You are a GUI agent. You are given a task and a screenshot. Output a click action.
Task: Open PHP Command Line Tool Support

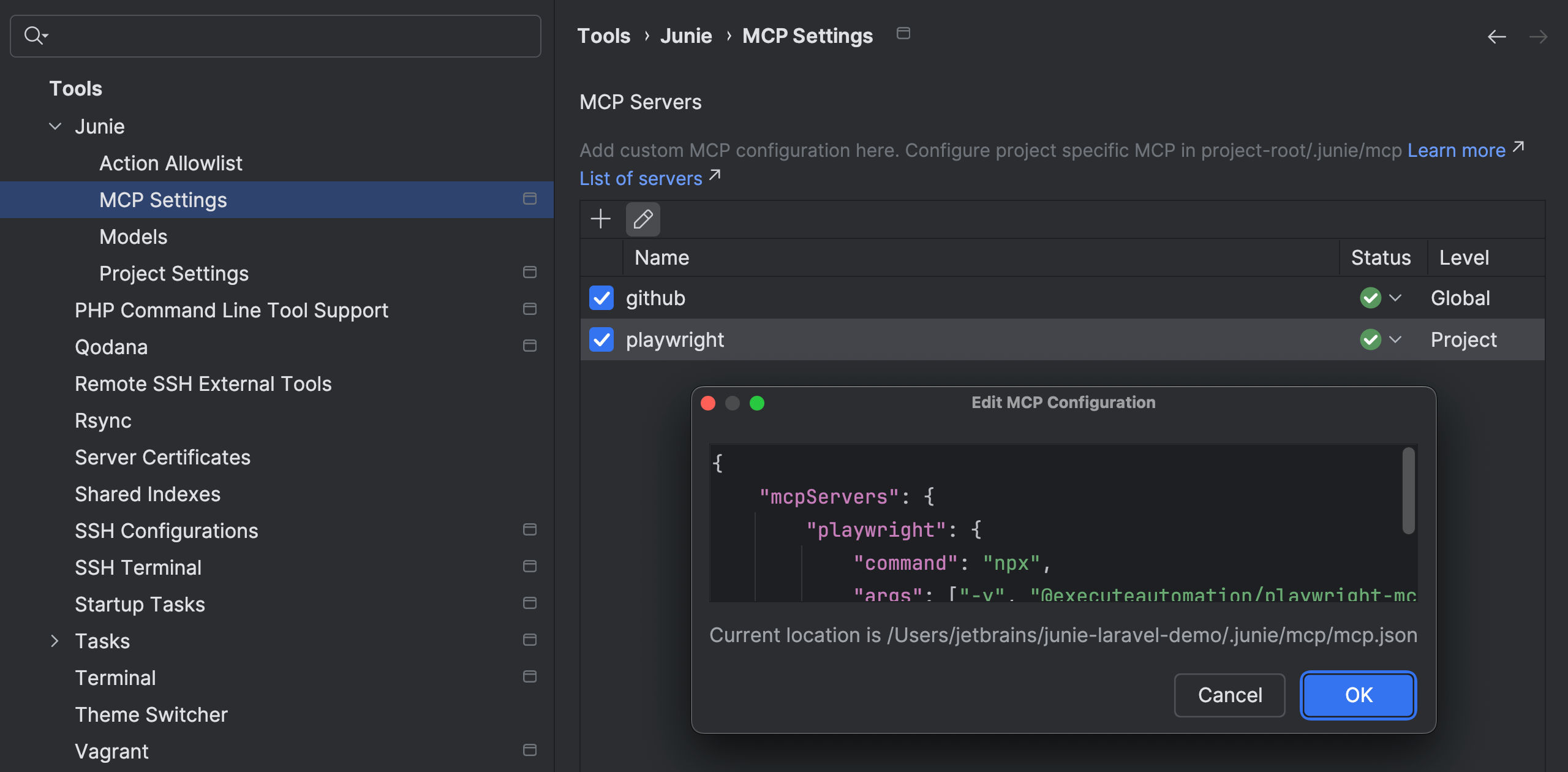pyautogui.click(x=232, y=310)
